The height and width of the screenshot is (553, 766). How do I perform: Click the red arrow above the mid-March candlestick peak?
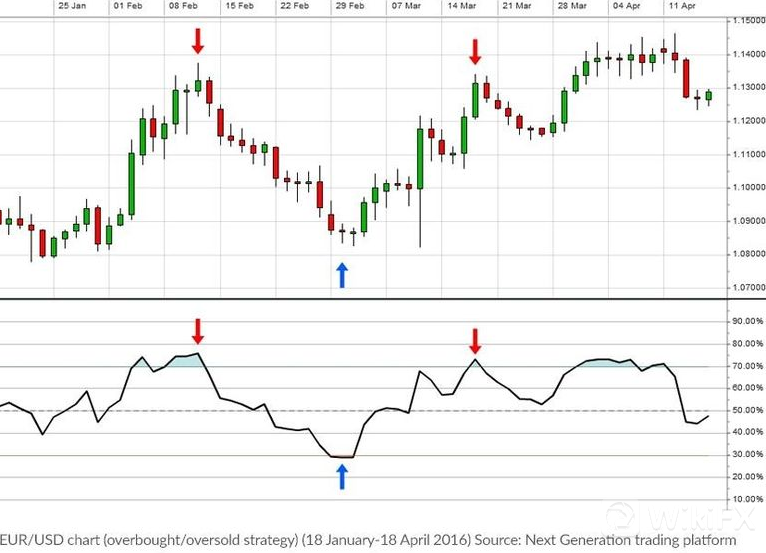click(475, 52)
